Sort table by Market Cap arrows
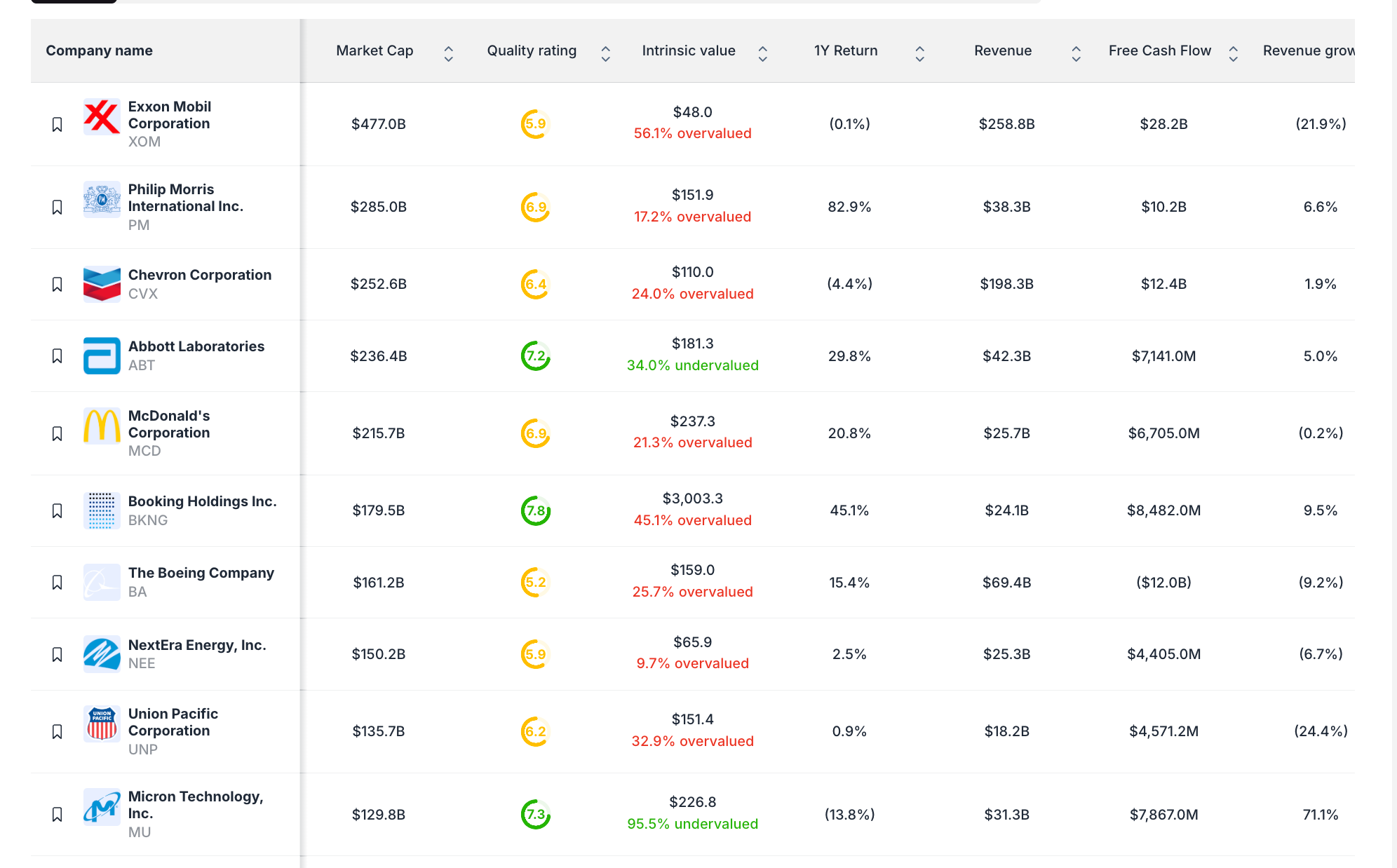Viewport: 1397px width, 868px height. tap(449, 54)
